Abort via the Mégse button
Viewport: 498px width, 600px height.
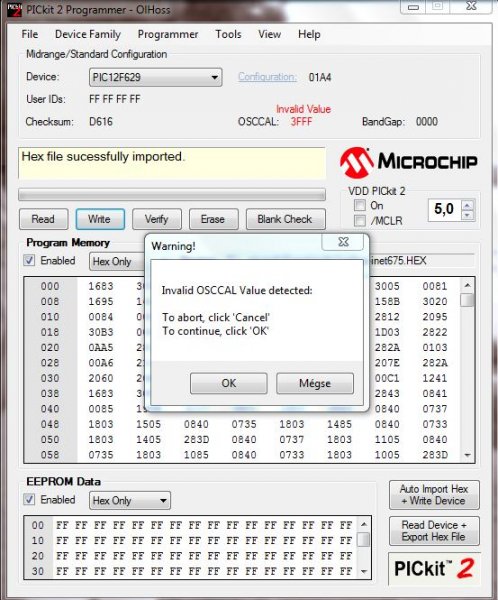click(x=315, y=383)
